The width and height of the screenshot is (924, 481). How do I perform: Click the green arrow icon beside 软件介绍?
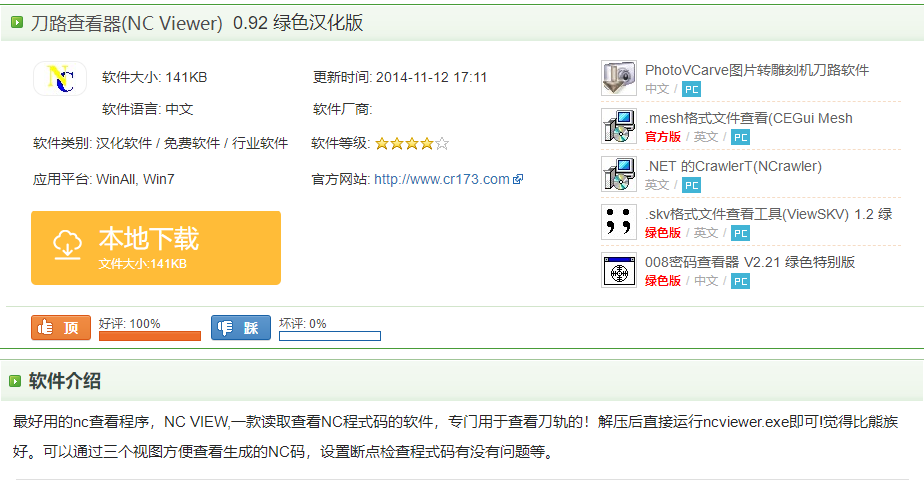pos(15,381)
